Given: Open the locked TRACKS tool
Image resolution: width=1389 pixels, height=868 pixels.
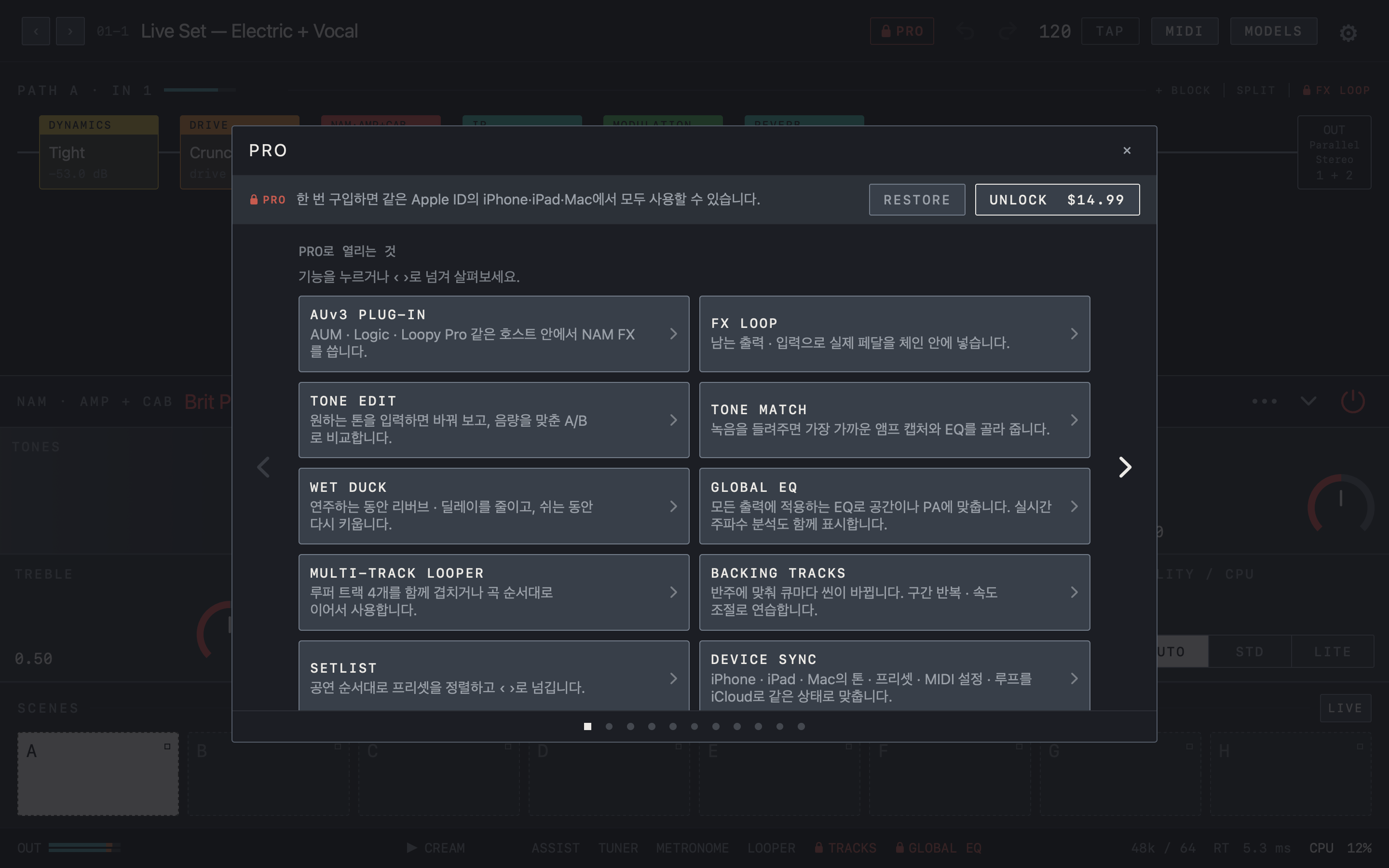Looking at the screenshot, I should [845, 848].
